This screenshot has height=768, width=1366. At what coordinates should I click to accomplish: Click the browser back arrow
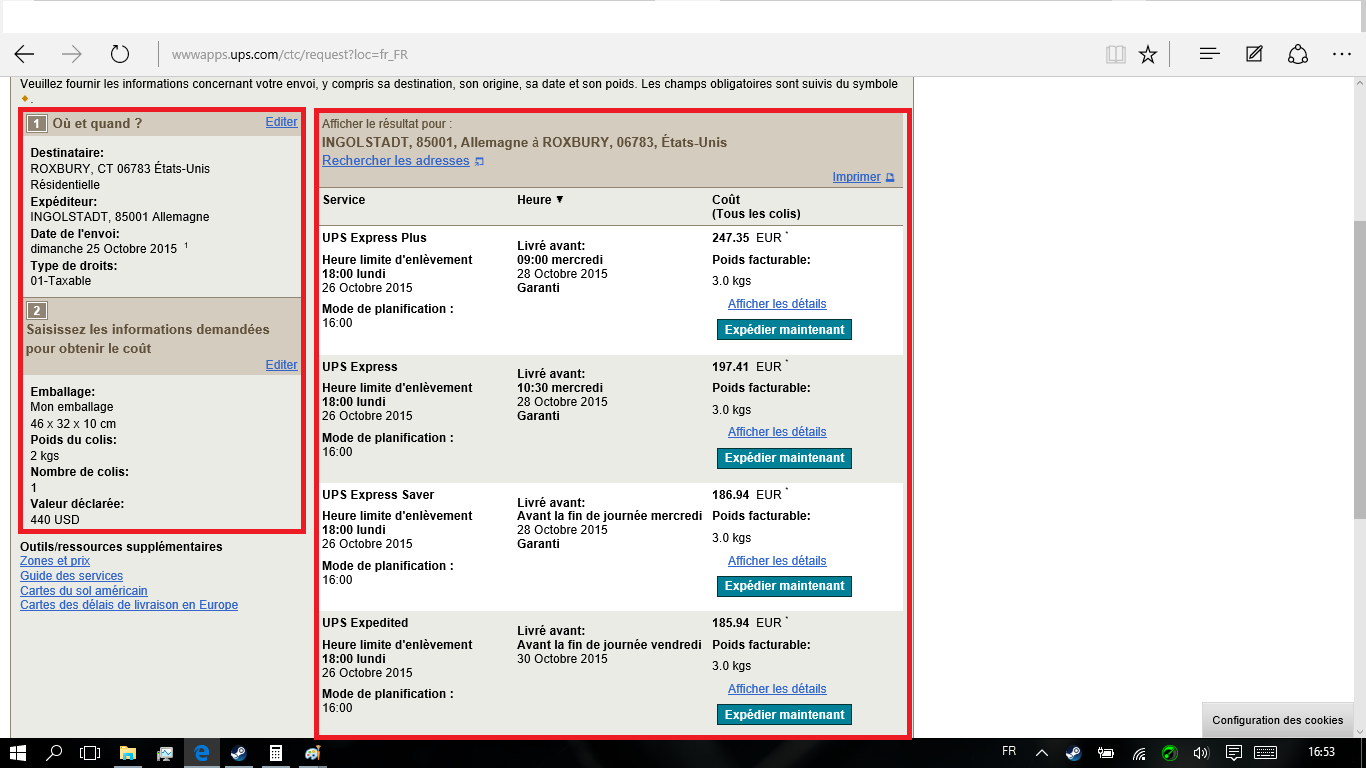(24, 54)
